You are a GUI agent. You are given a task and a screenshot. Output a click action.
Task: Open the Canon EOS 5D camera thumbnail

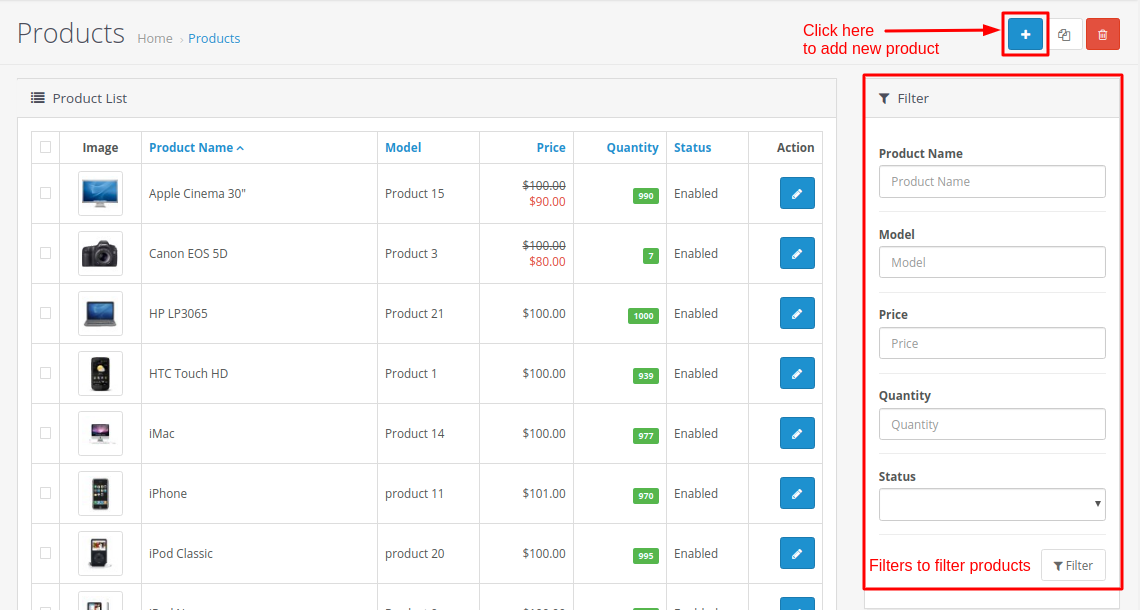tap(100, 253)
